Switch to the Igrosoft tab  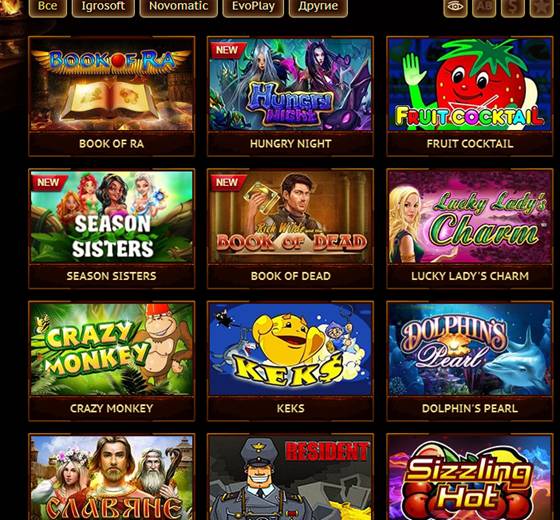(x=103, y=6)
